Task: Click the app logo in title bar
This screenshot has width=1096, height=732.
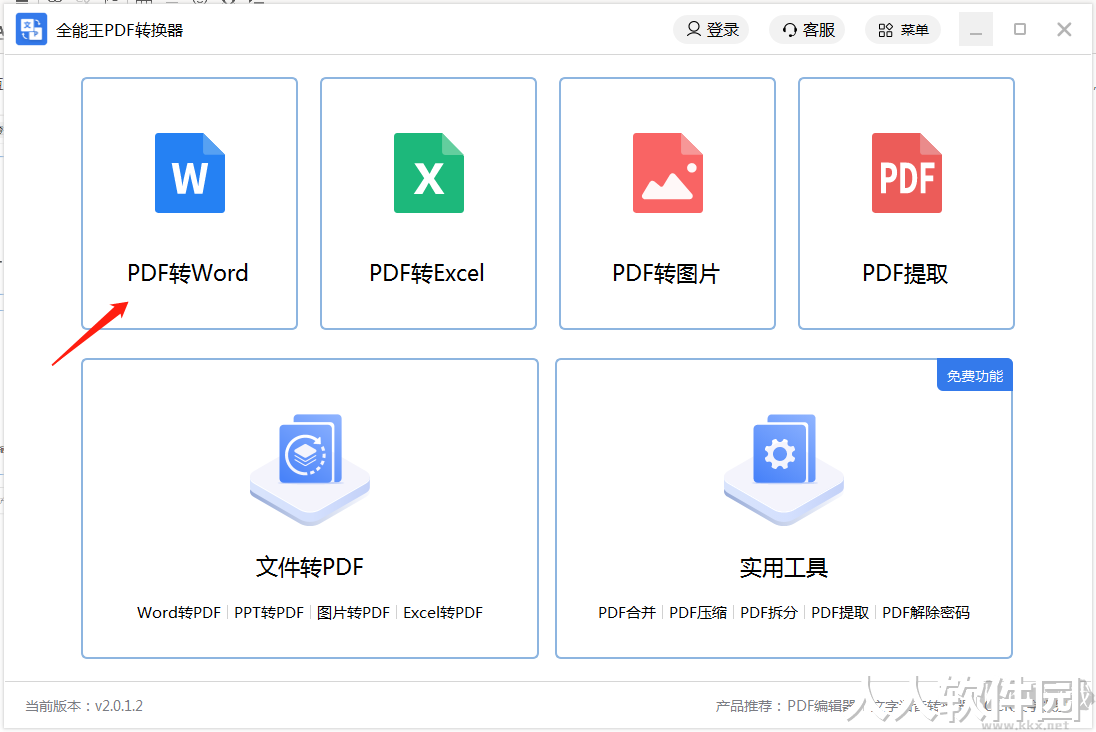Action: tap(31, 29)
